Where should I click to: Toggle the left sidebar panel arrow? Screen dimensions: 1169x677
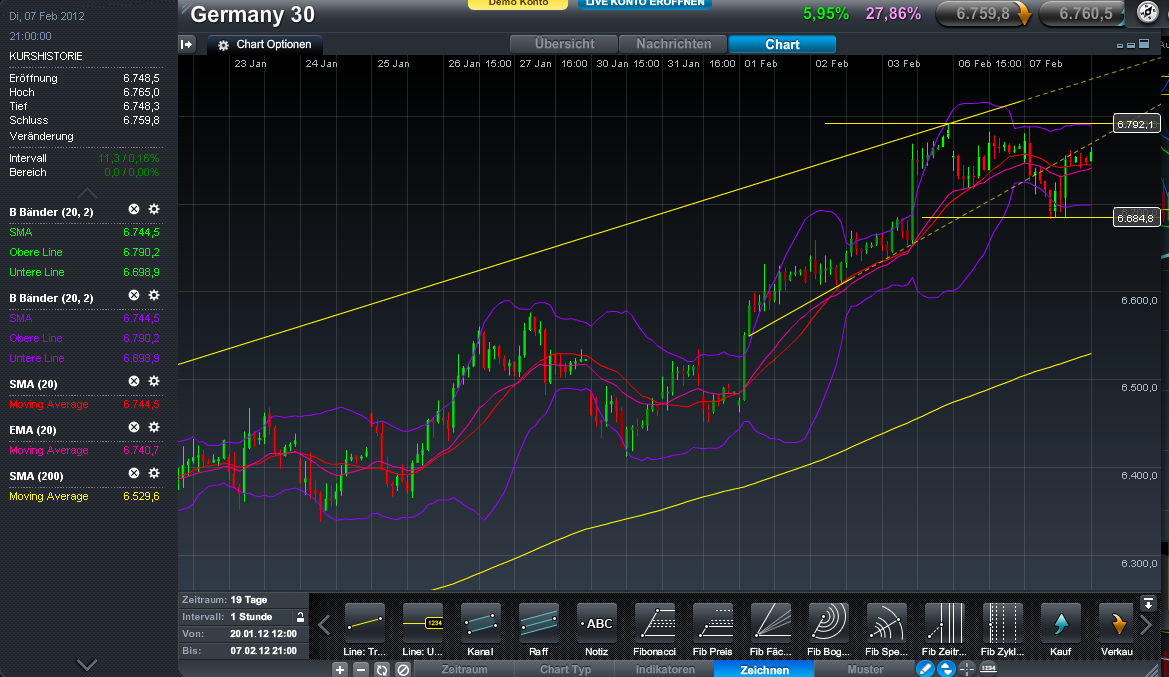coord(187,44)
